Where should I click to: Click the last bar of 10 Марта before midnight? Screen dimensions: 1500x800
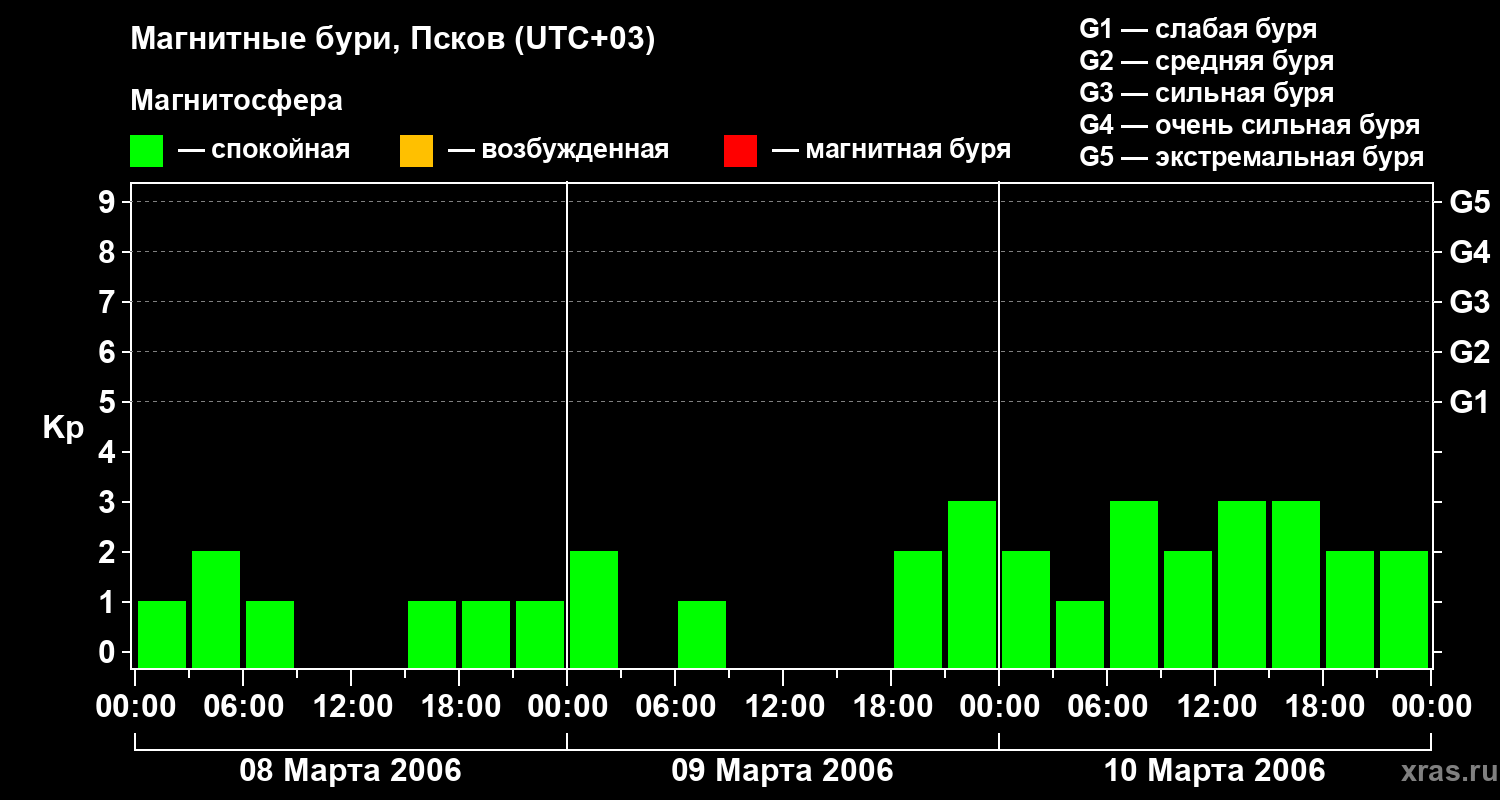[x=1404, y=609]
